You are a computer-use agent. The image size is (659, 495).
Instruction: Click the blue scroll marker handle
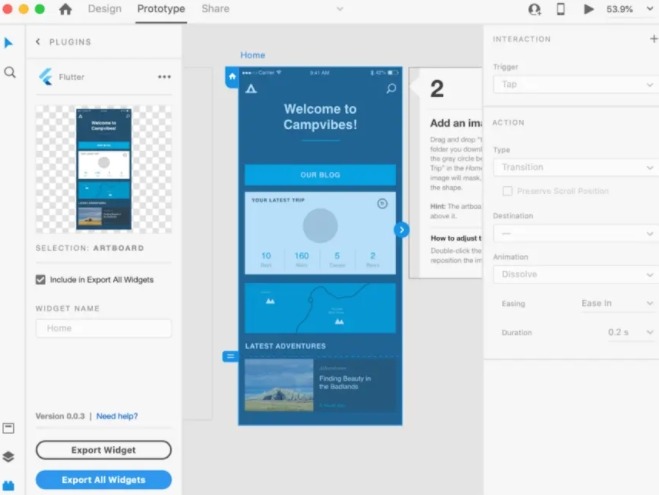click(x=230, y=356)
